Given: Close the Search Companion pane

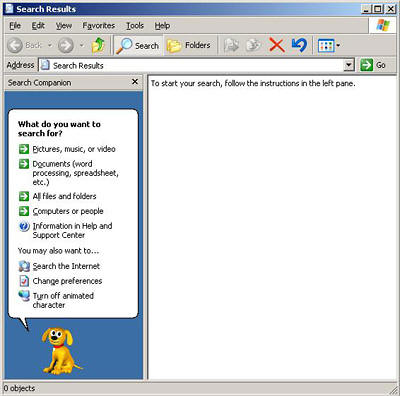Looking at the screenshot, I should coord(135,82).
